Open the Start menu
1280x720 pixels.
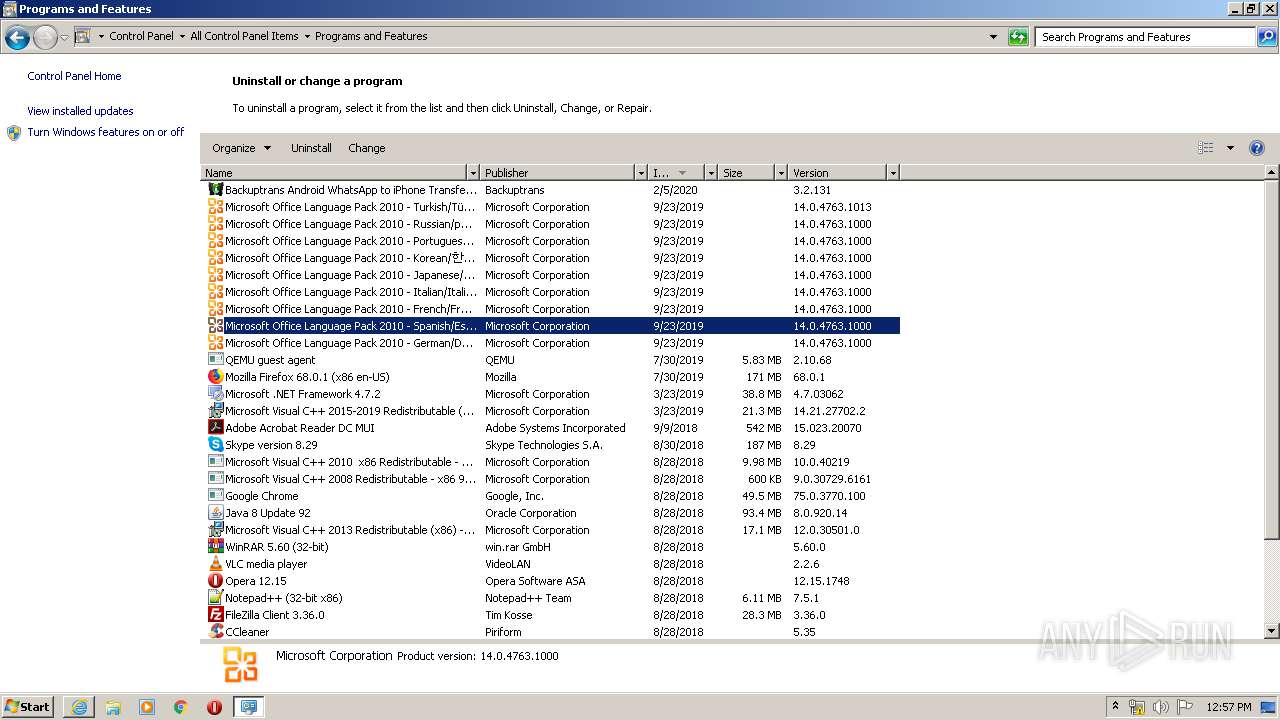[28, 707]
